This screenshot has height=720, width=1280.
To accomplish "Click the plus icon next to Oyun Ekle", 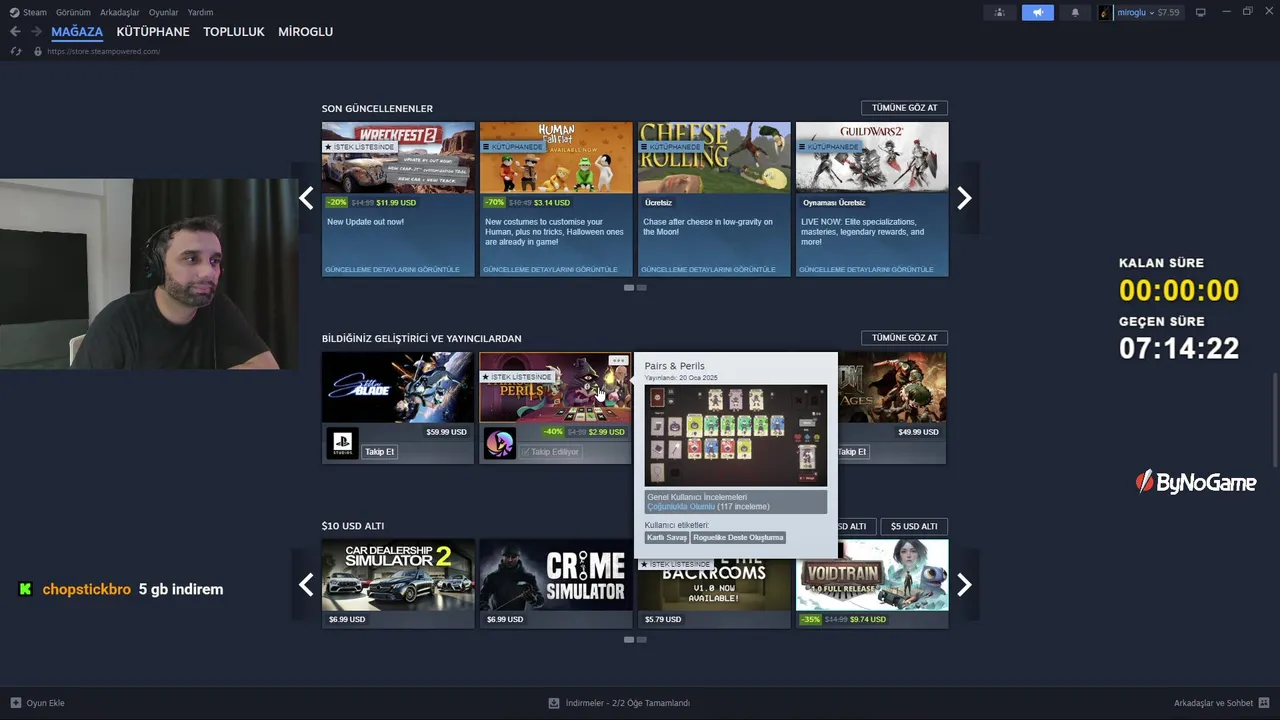I will 15,703.
